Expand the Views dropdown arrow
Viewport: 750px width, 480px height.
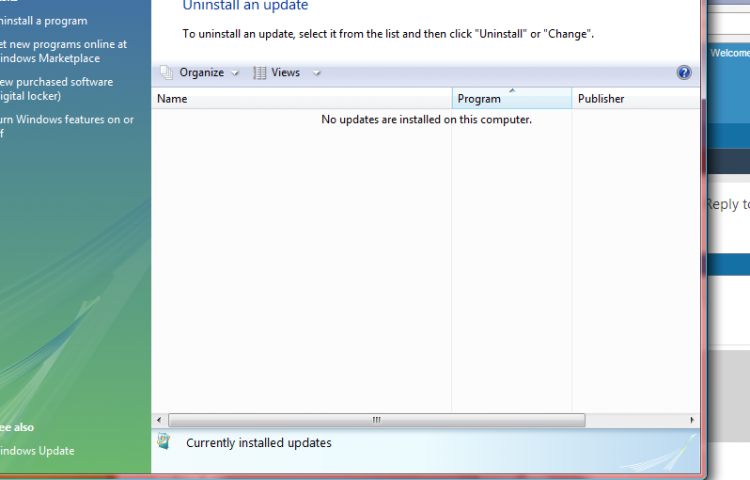pos(316,73)
